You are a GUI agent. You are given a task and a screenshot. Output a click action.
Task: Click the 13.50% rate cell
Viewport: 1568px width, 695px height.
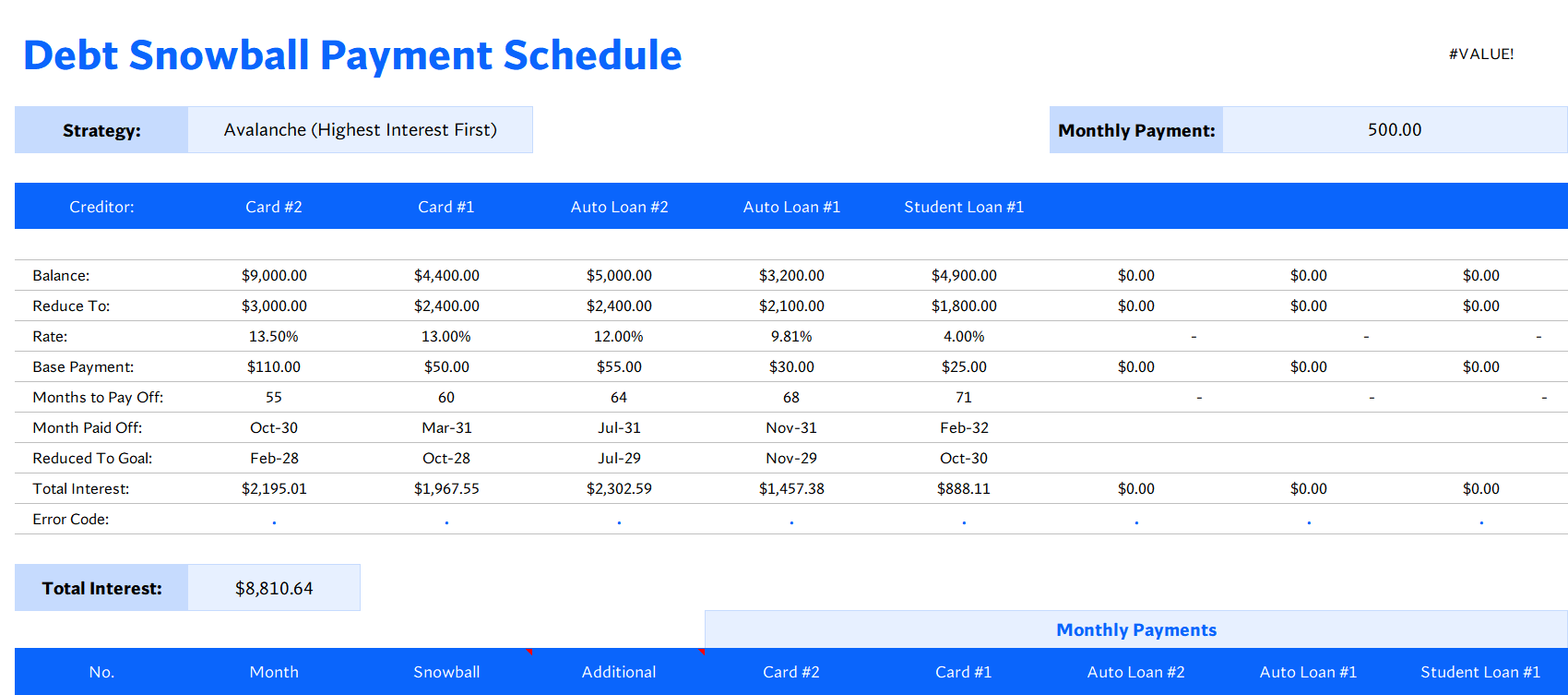274,336
